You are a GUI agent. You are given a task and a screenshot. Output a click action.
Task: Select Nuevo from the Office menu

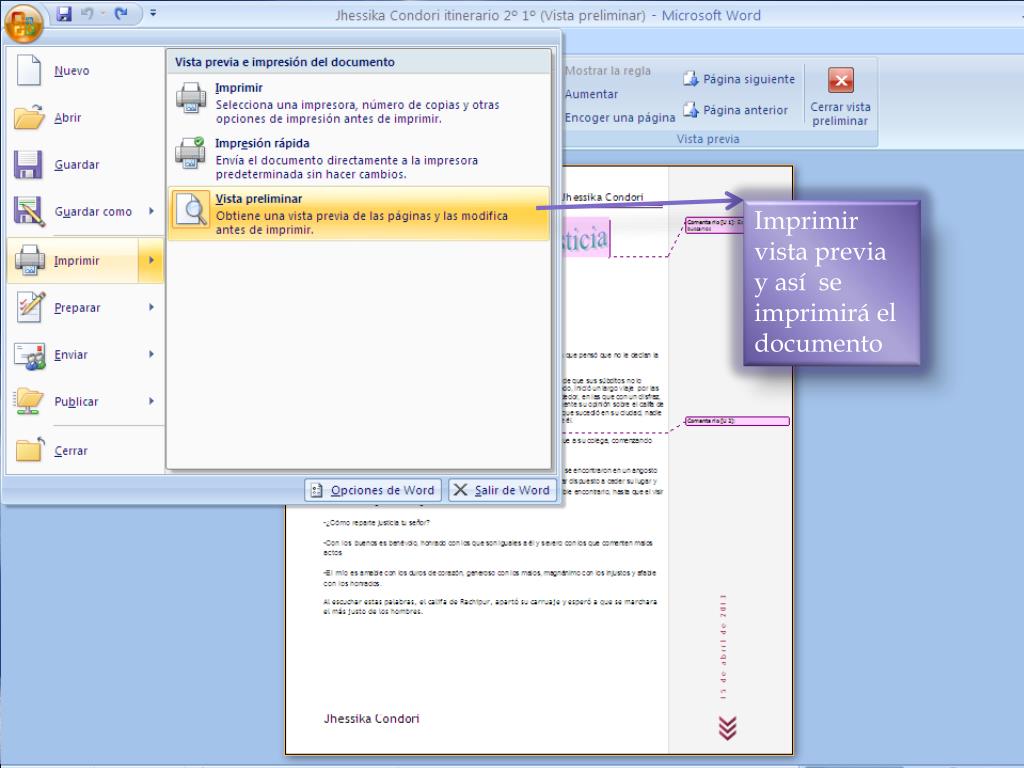[72, 71]
